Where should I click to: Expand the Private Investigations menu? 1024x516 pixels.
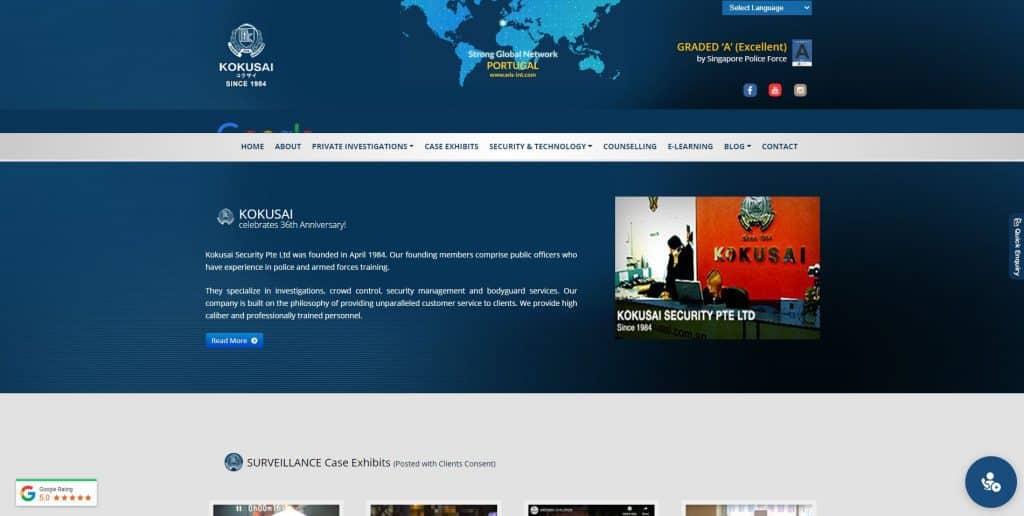click(x=362, y=146)
